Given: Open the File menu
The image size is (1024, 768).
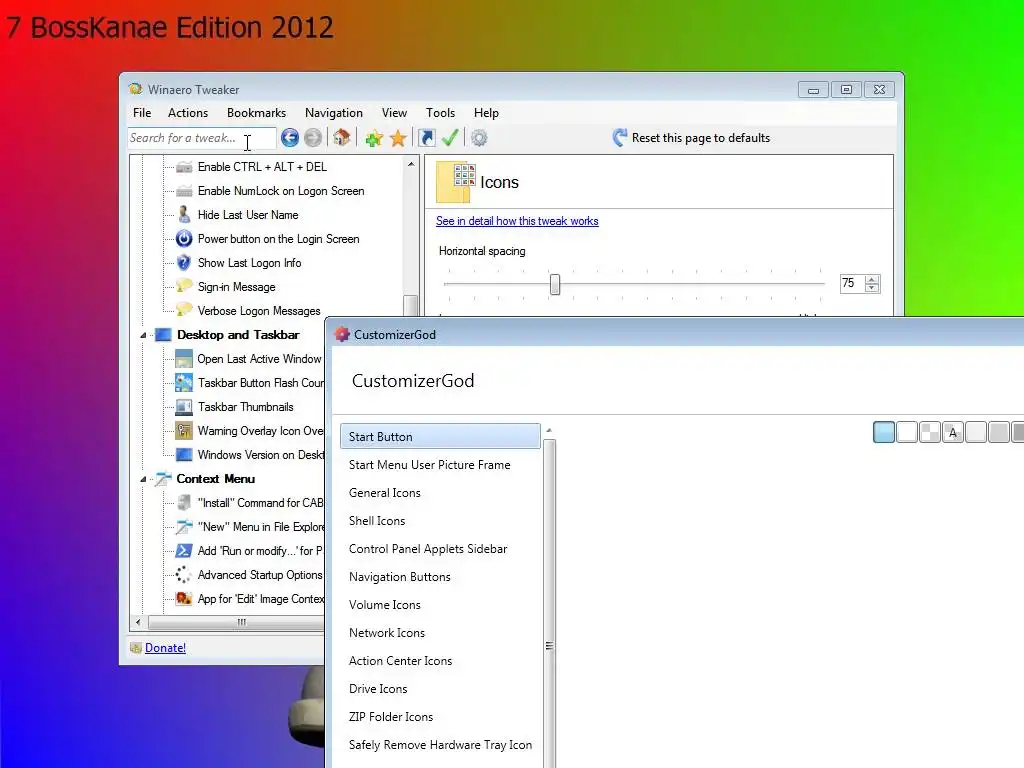Looking at the screenshot, I should (x=142, y=113).
